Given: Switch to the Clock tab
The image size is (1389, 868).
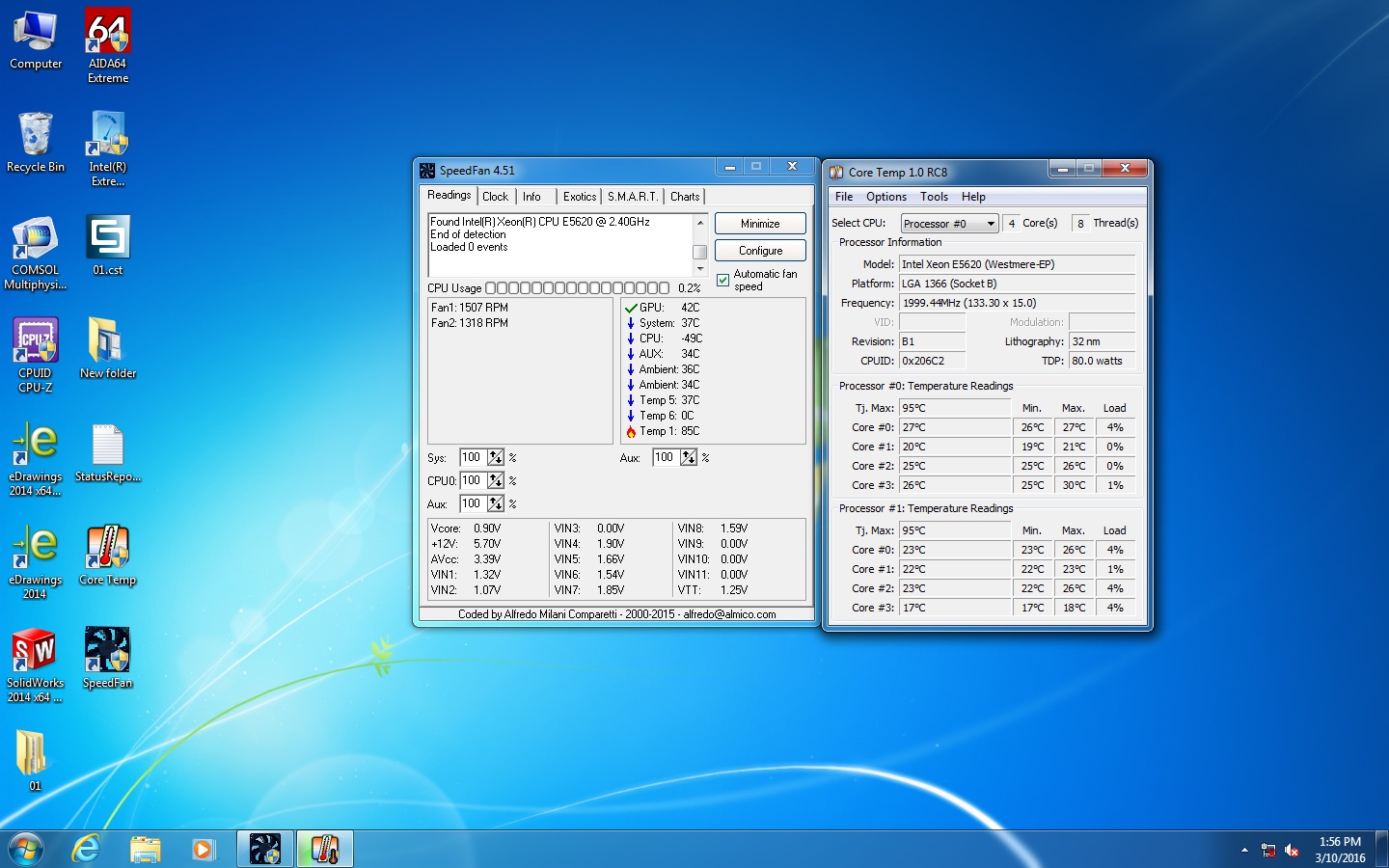Looking at the screenshot, I should tap(495, 197).
